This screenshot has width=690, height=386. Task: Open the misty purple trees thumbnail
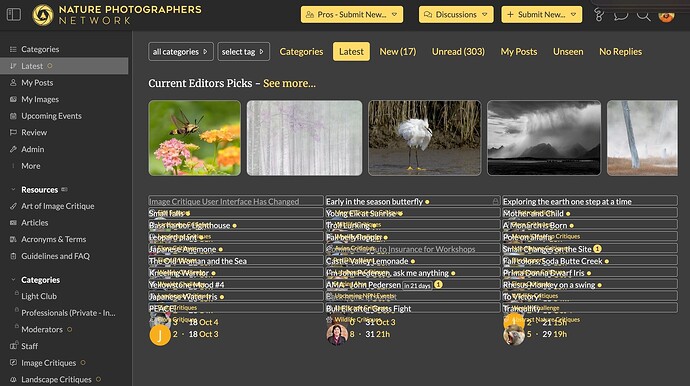click(x=305, y=138)
